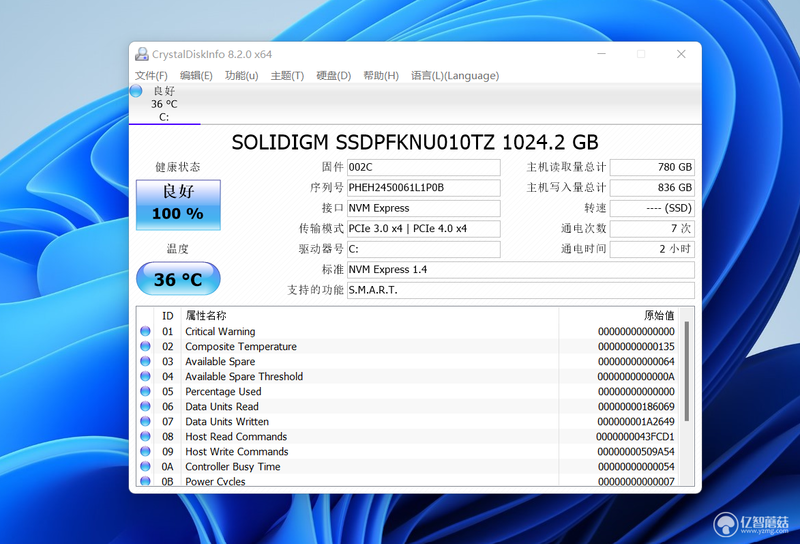The height and width of the screenshot is (544, 800).
Task: Click host reads total value 780 GB
Action: [x=652, y=167]
